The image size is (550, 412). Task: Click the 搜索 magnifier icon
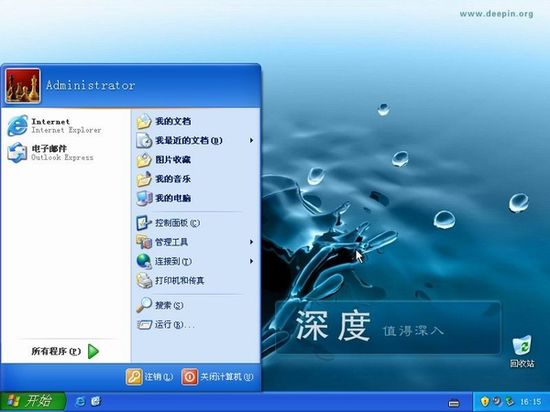[x=144, y=305]
